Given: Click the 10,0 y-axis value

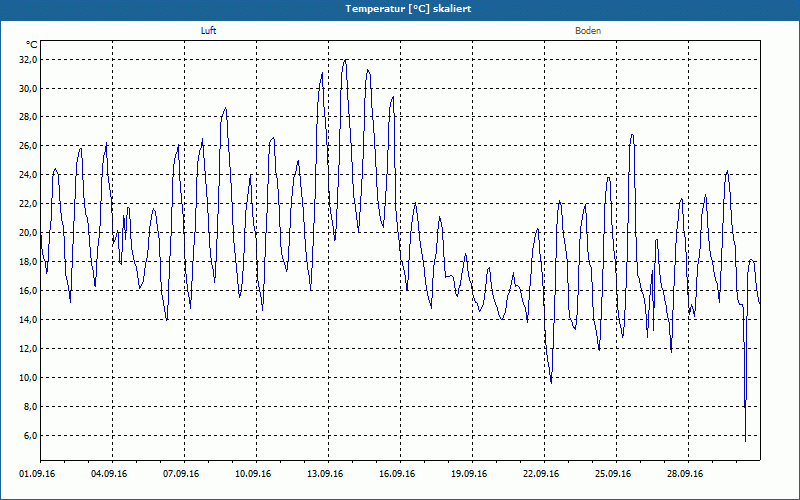Looking at the screenshot, I should (28, 378).
